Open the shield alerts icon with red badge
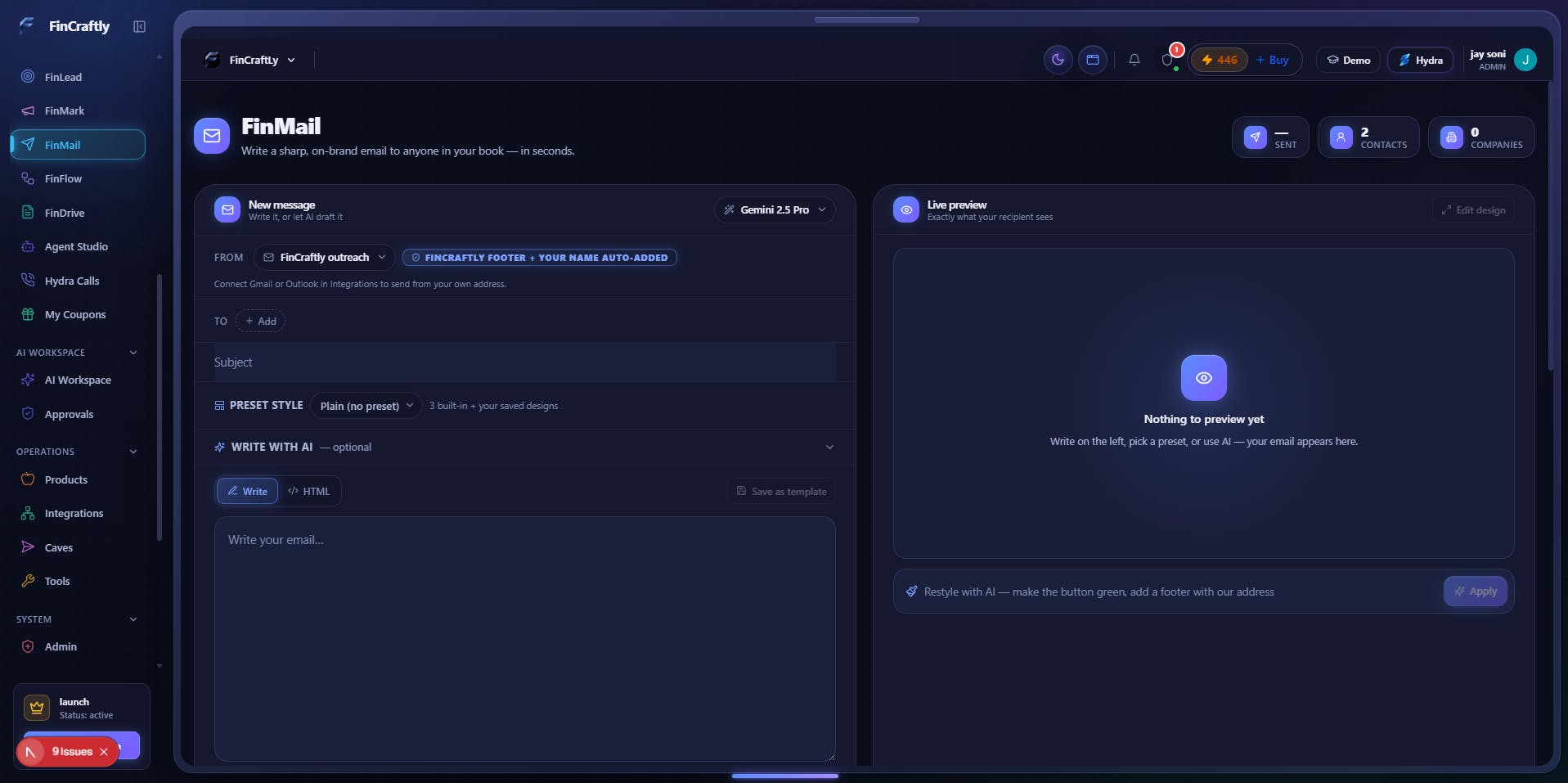Screen dimensions: 1568x783 [1168, 60]
